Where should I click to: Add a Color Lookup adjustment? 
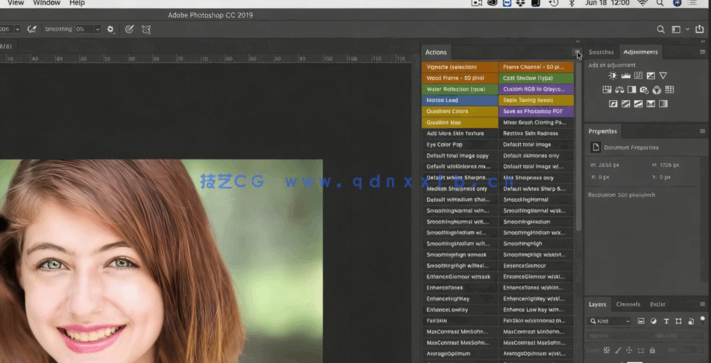coord(669,90)
